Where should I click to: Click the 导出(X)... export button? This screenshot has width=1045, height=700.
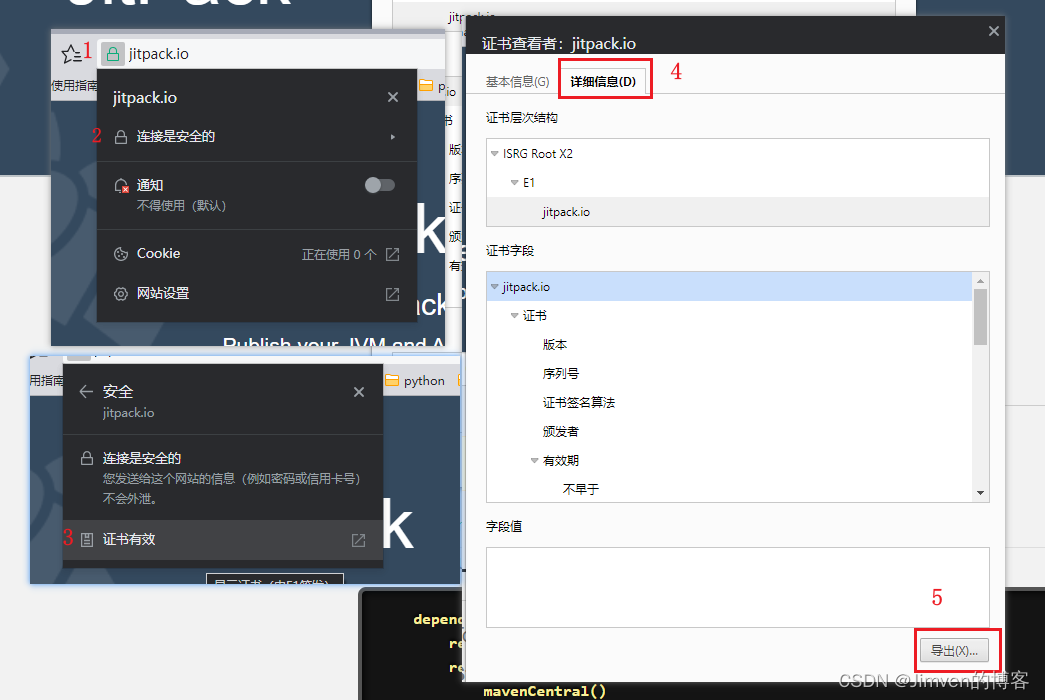click(x=954, y=651)
